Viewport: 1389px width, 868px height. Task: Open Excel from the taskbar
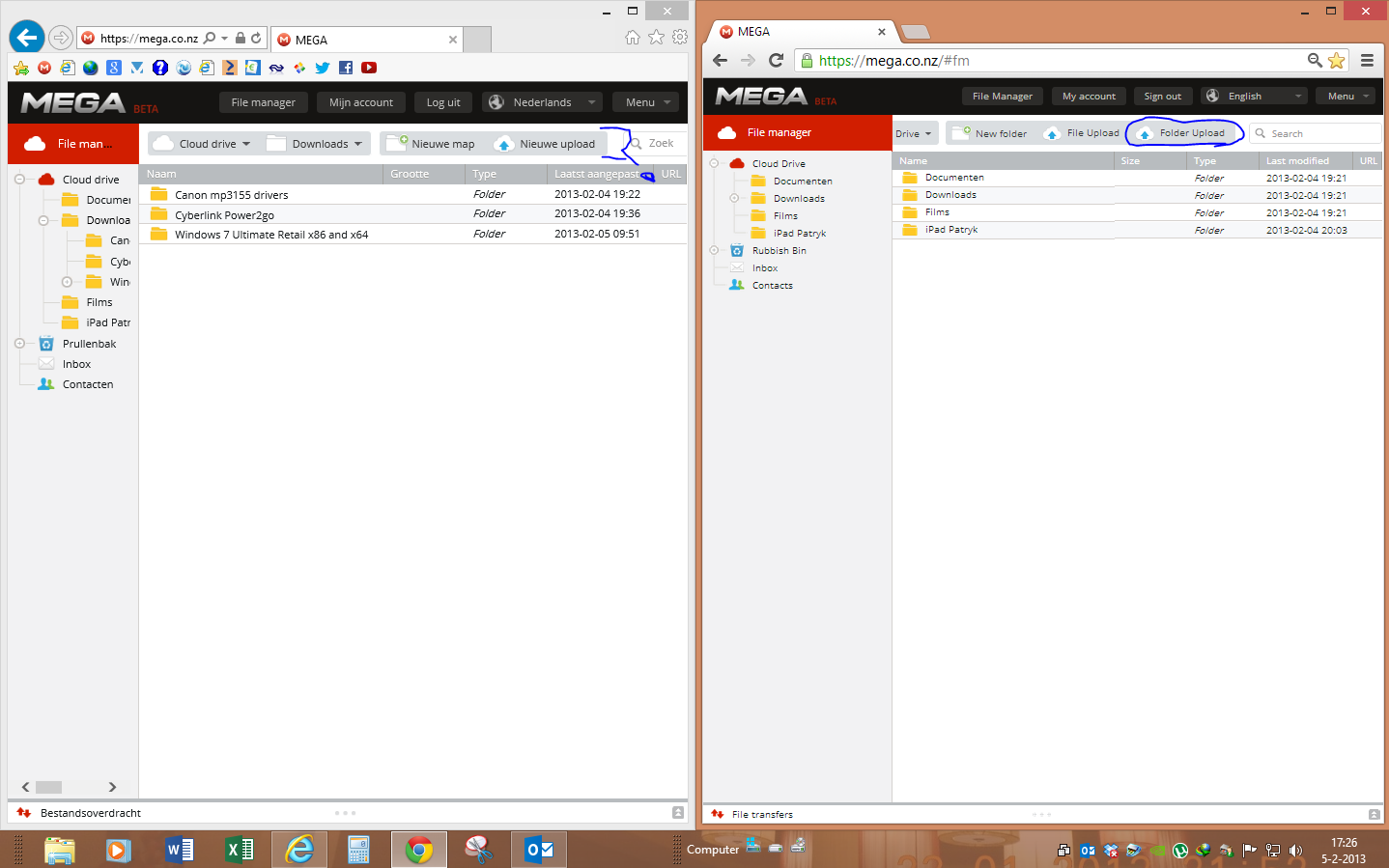coord(240,850)
